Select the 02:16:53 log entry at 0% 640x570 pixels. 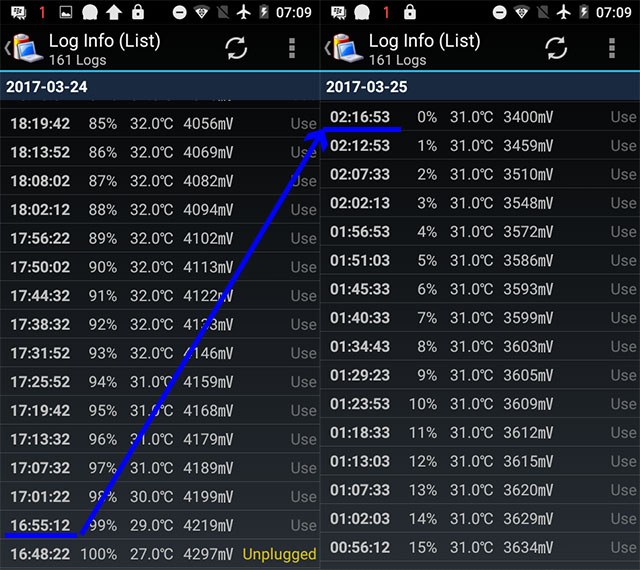[480, 117]
